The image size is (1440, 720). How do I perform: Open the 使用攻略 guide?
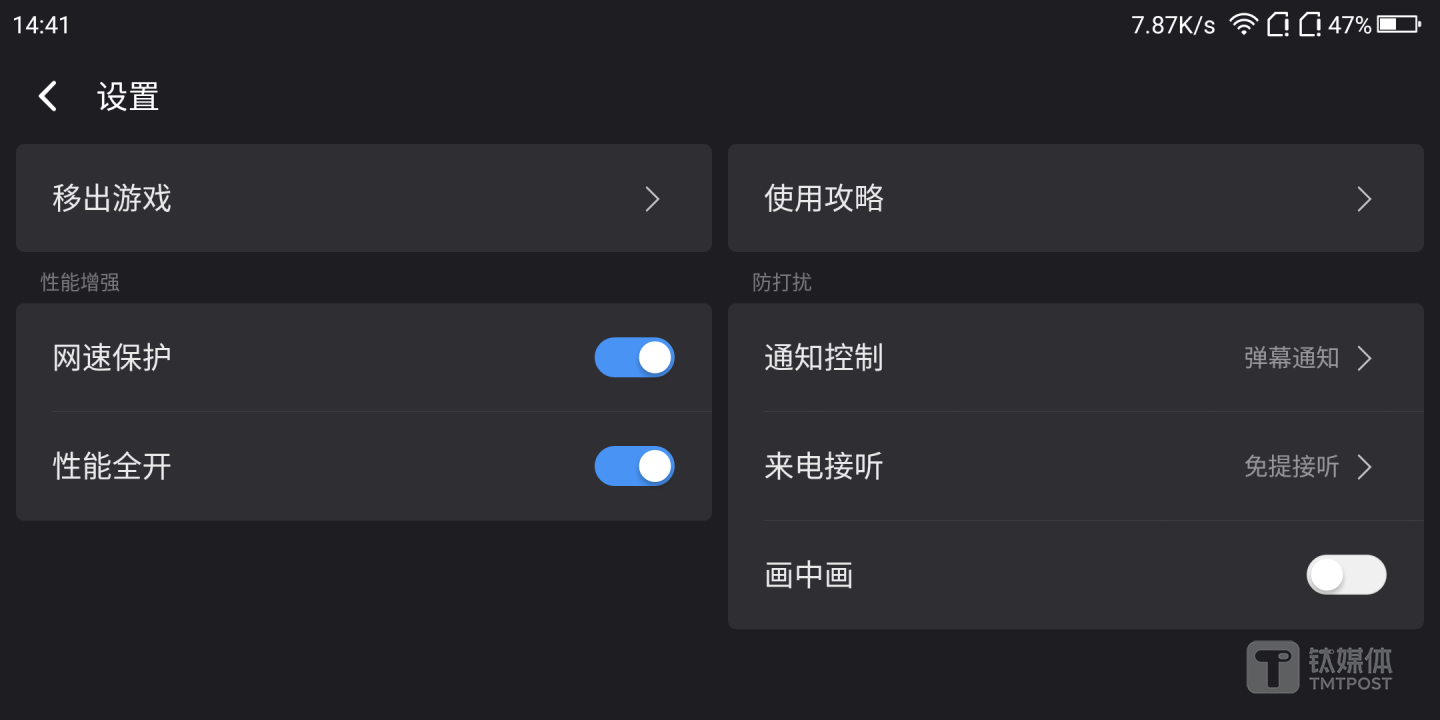[1076, 198]
